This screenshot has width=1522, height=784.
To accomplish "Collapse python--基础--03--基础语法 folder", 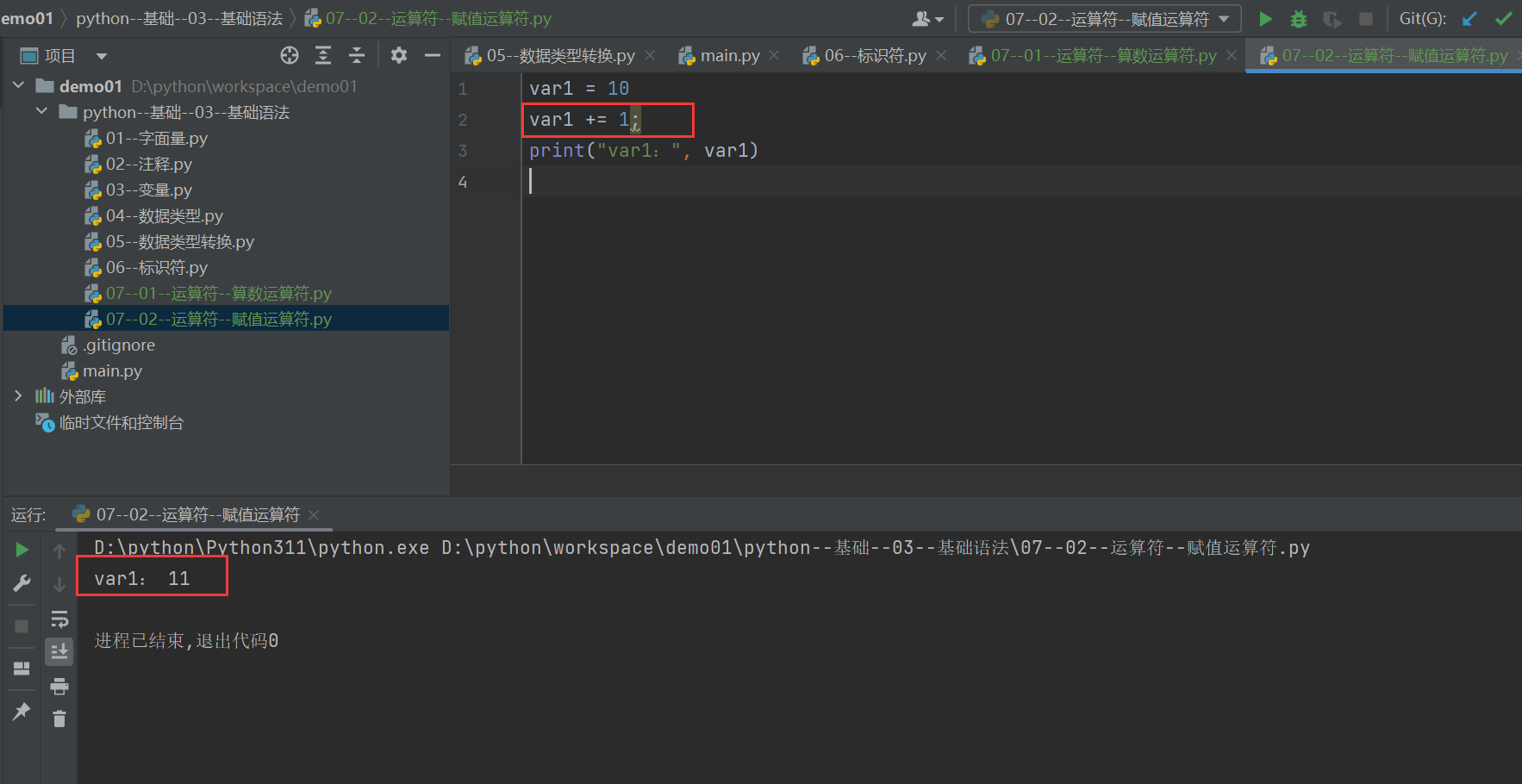I will (41, 112).
